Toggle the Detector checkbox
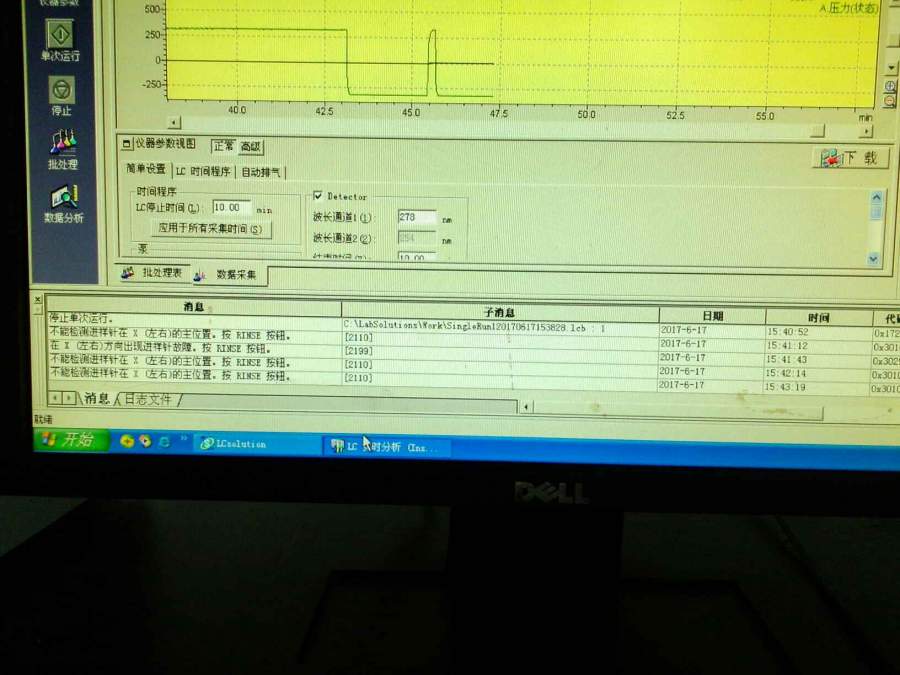 click(318, 196)
